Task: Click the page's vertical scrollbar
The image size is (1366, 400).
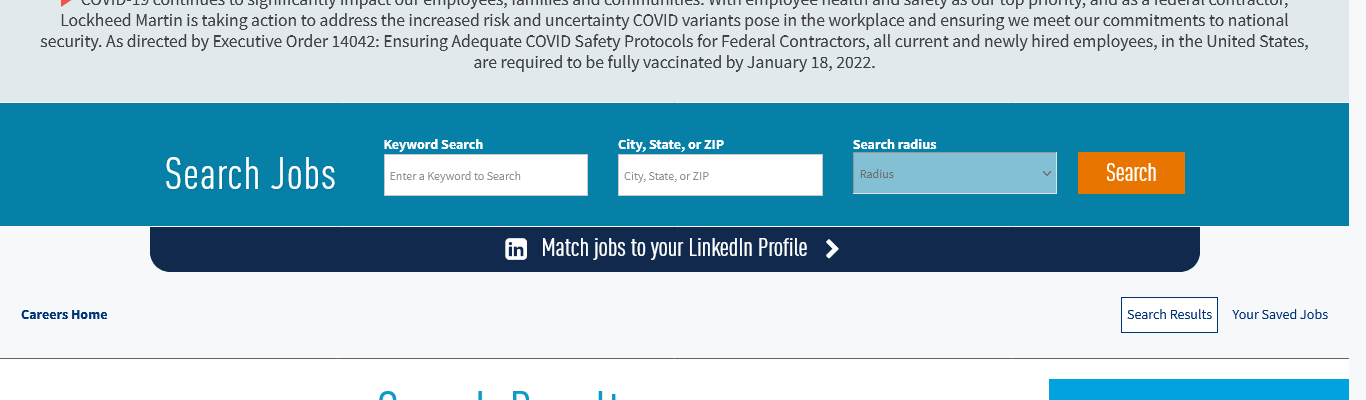Action: click(x=1357, y=200)
